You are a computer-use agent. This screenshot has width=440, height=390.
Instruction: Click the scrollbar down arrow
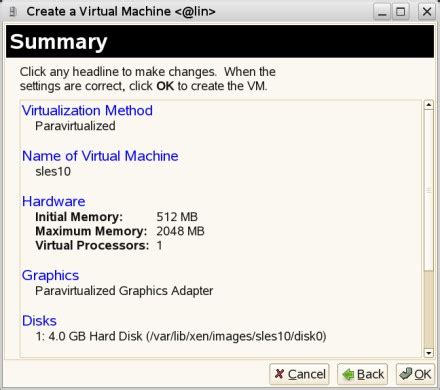click(429, 353)
